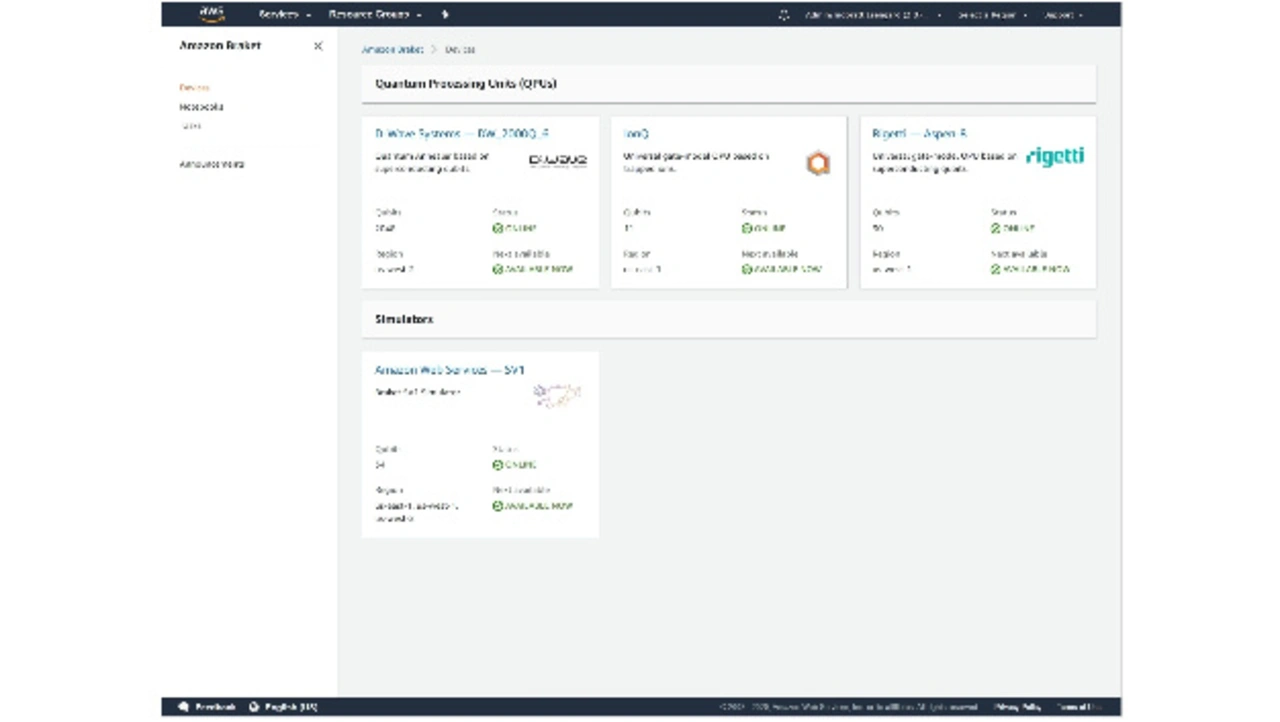Click the Quantum Processing Units (QPUs) heading
Viewport: 1280px width, 722px height.
click(x=466, y=84)
